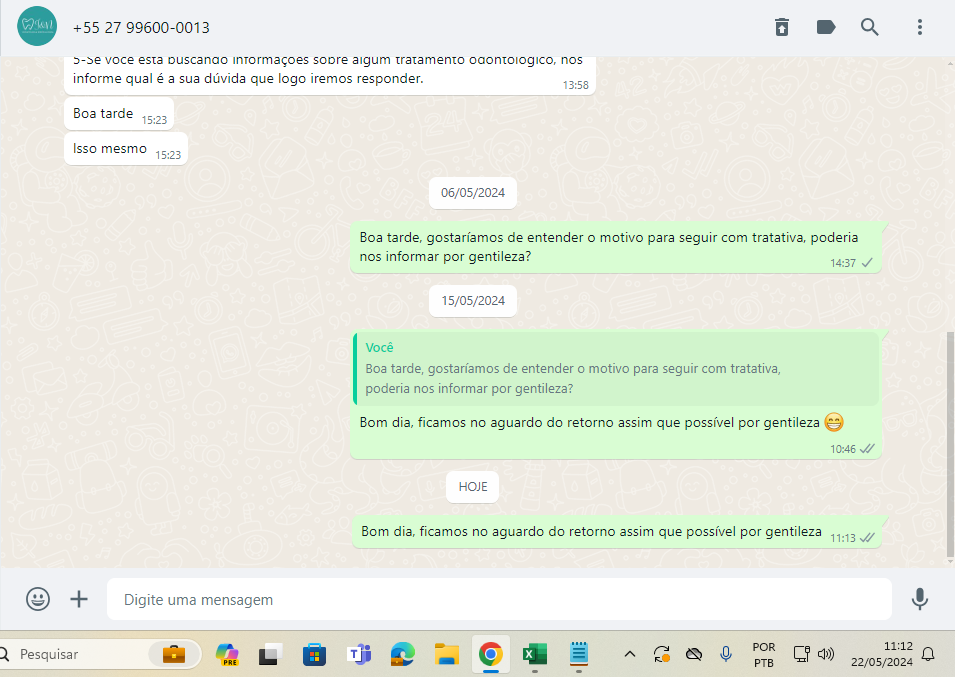Search within this conversation
This screenshot has height=677, width=955.
(869, 27)
